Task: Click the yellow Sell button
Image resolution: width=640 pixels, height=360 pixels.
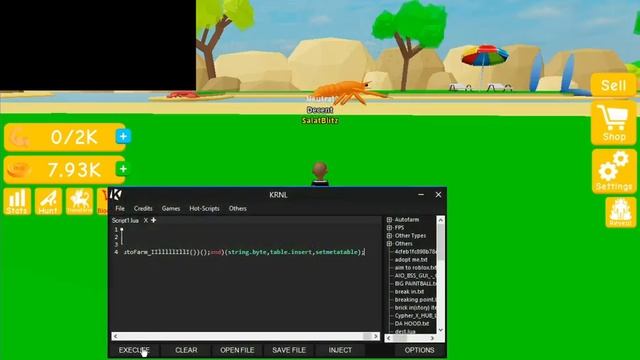Action: click(613, 85)
